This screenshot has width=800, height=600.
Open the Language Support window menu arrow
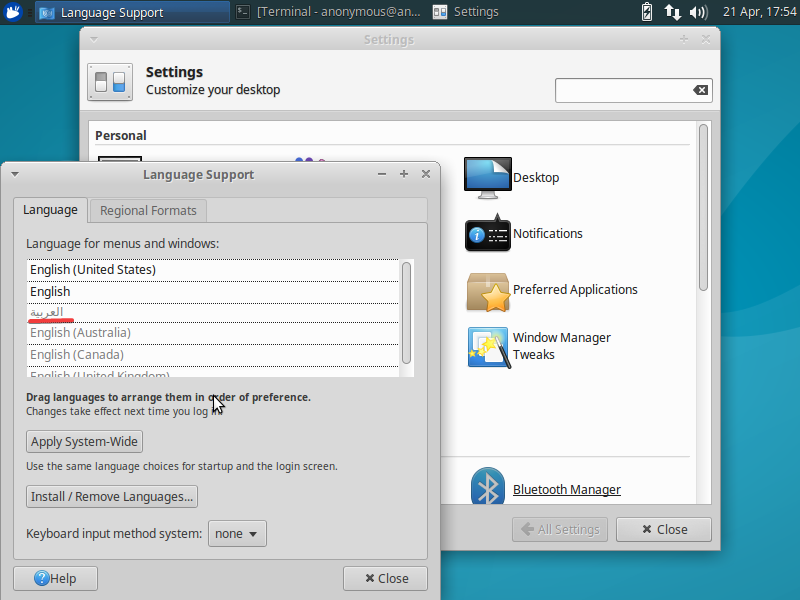tap(15, 174)
